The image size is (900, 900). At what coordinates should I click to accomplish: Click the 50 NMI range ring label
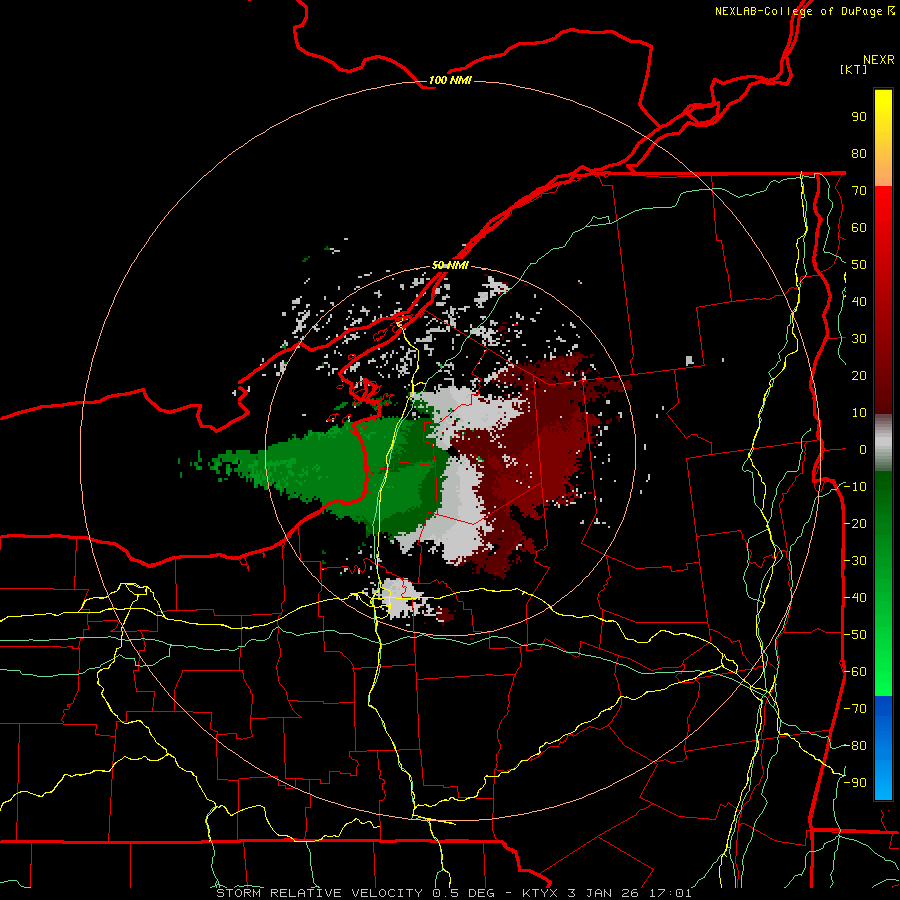pyautogui.click(x=450, y=265)
